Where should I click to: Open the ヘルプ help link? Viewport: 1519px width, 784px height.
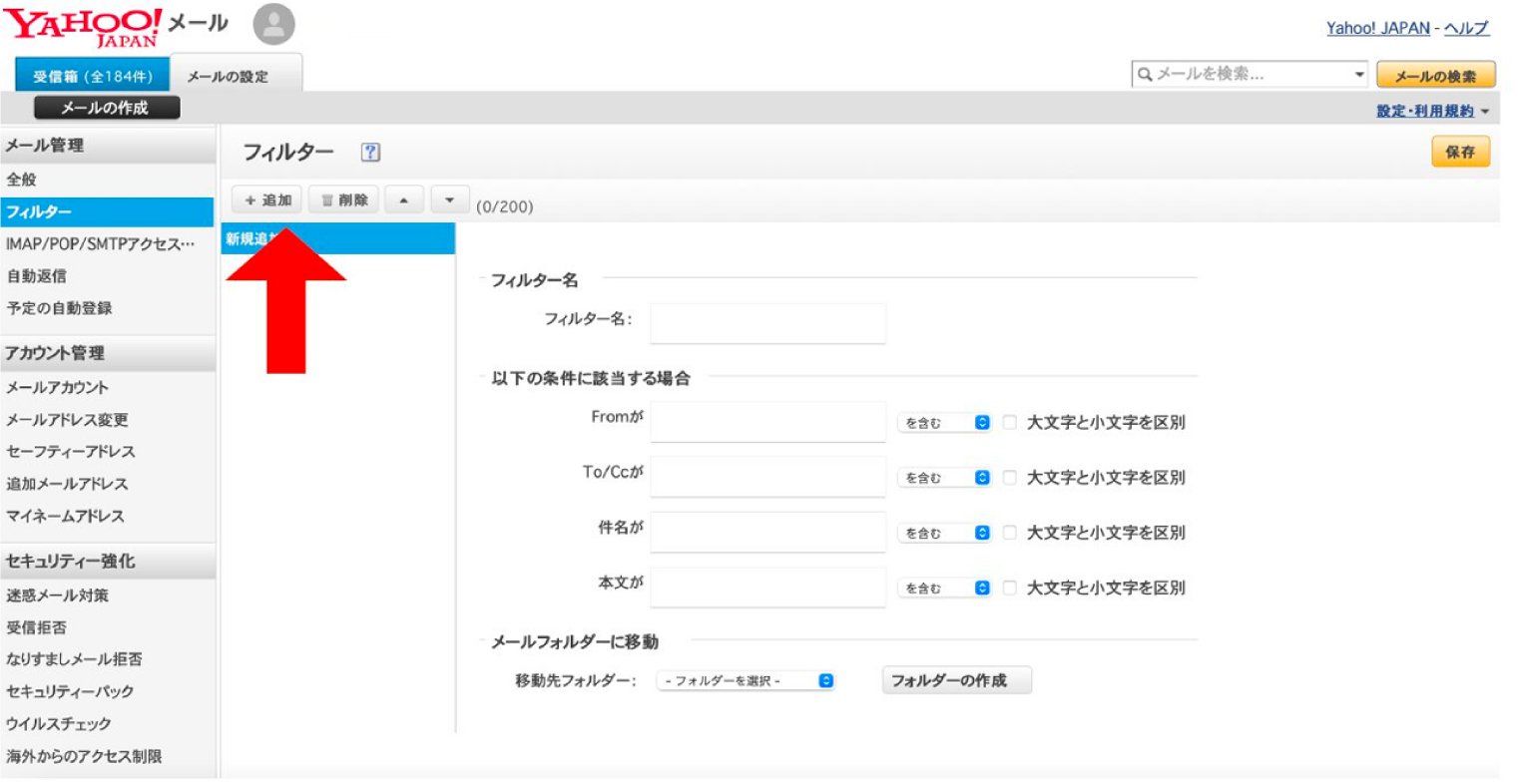[x=1466, y=28]
